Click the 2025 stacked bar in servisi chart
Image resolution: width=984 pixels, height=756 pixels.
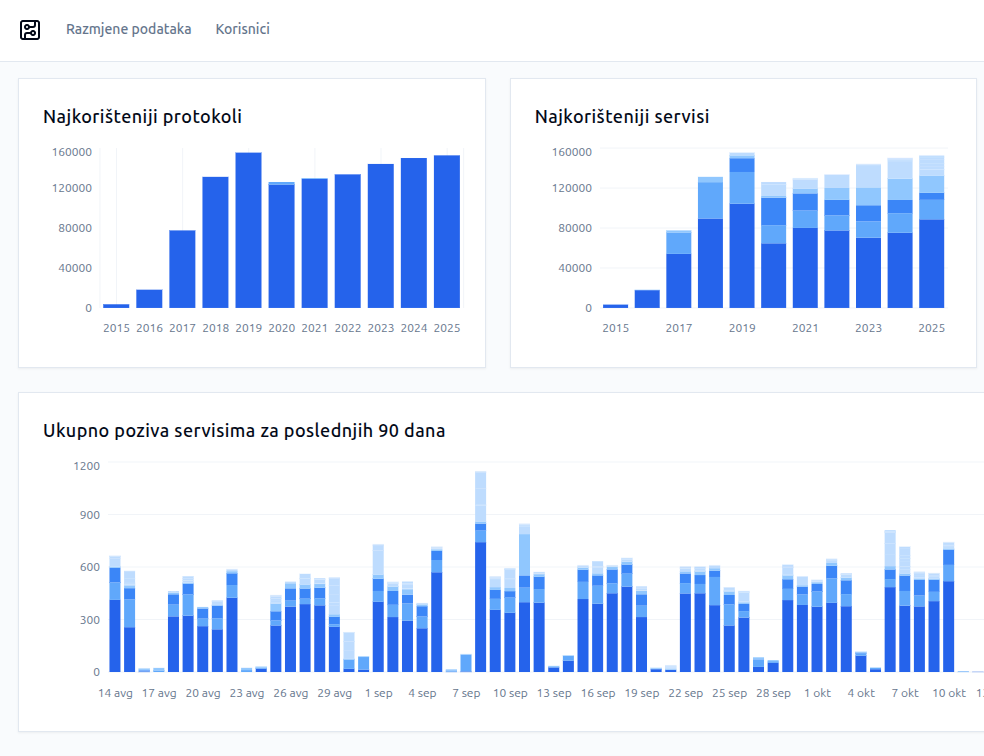[x=932, y=232]
